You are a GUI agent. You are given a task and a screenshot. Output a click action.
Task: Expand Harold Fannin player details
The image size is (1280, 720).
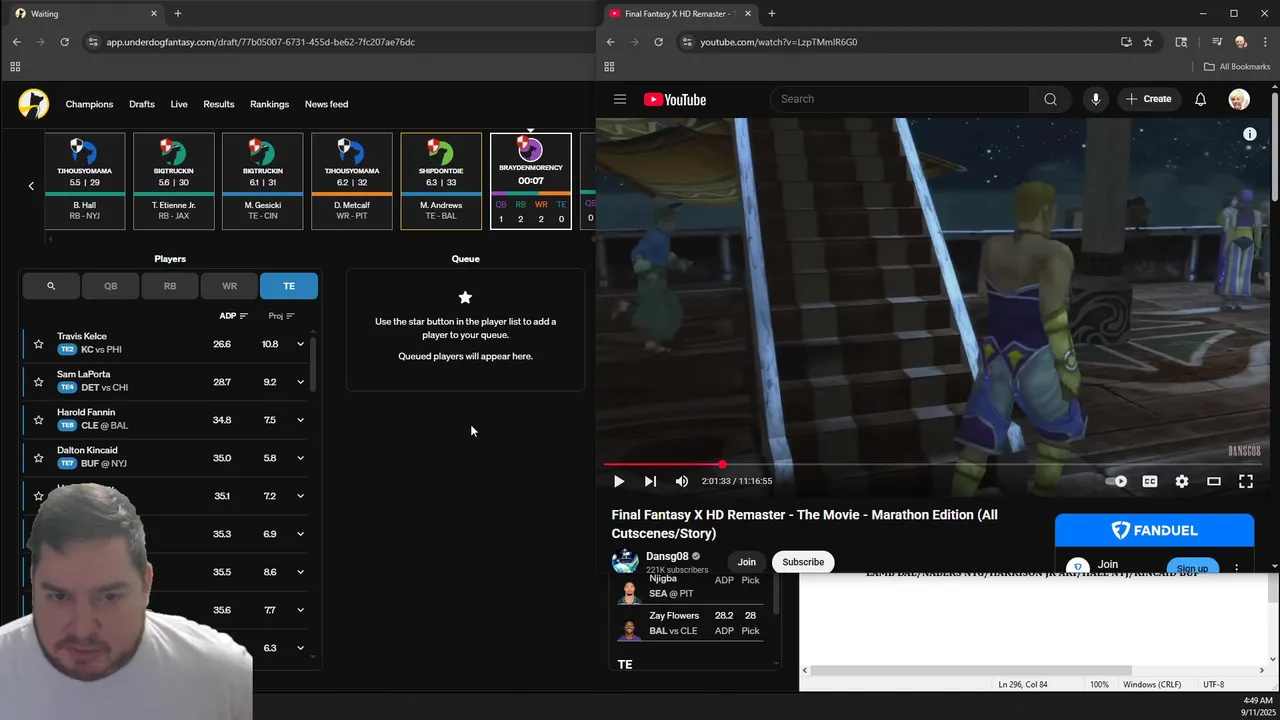pyautogui.click(x=300, y=420)
